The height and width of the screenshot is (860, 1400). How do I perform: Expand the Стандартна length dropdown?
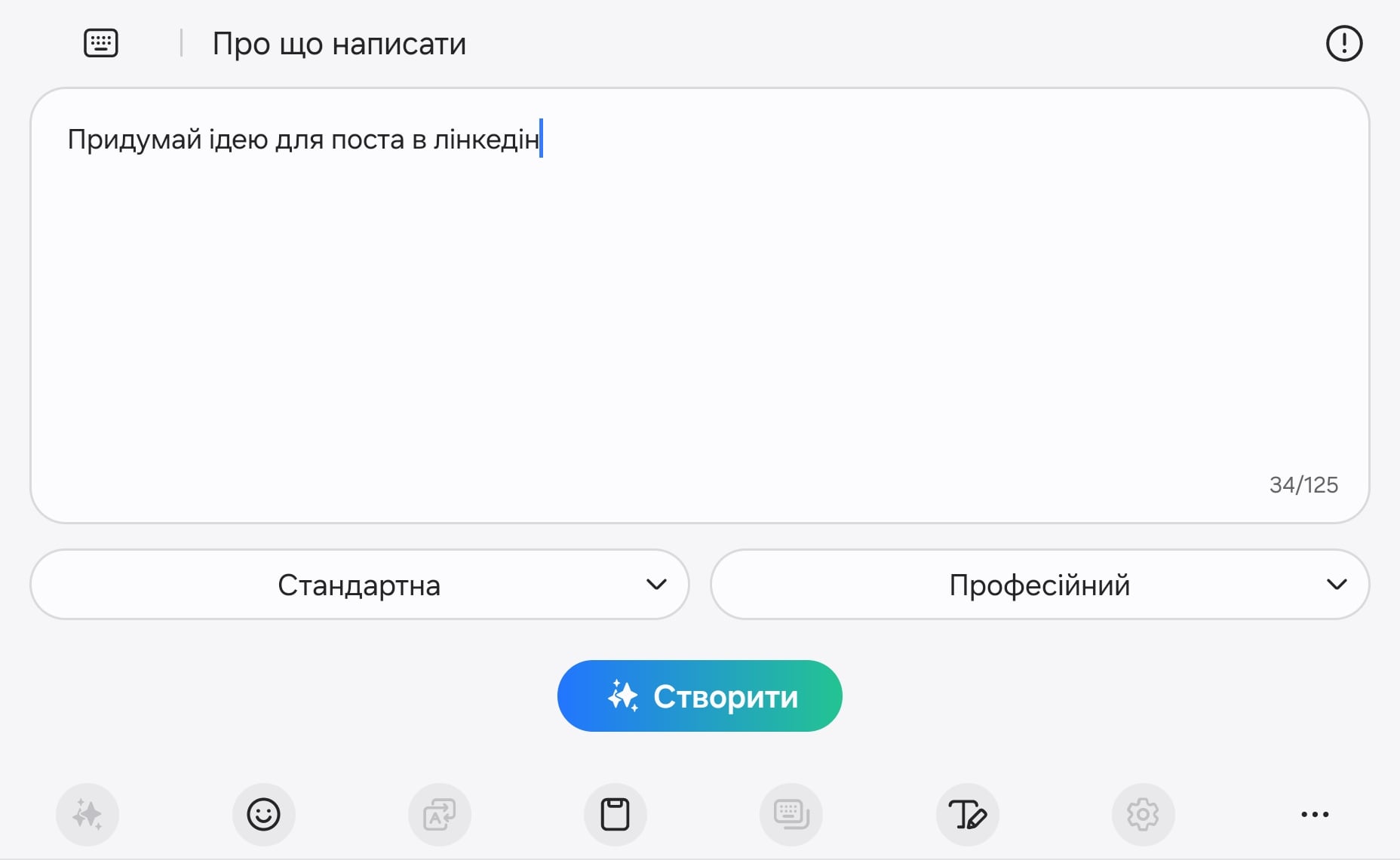pyautogui.click(x=360, y=585)
